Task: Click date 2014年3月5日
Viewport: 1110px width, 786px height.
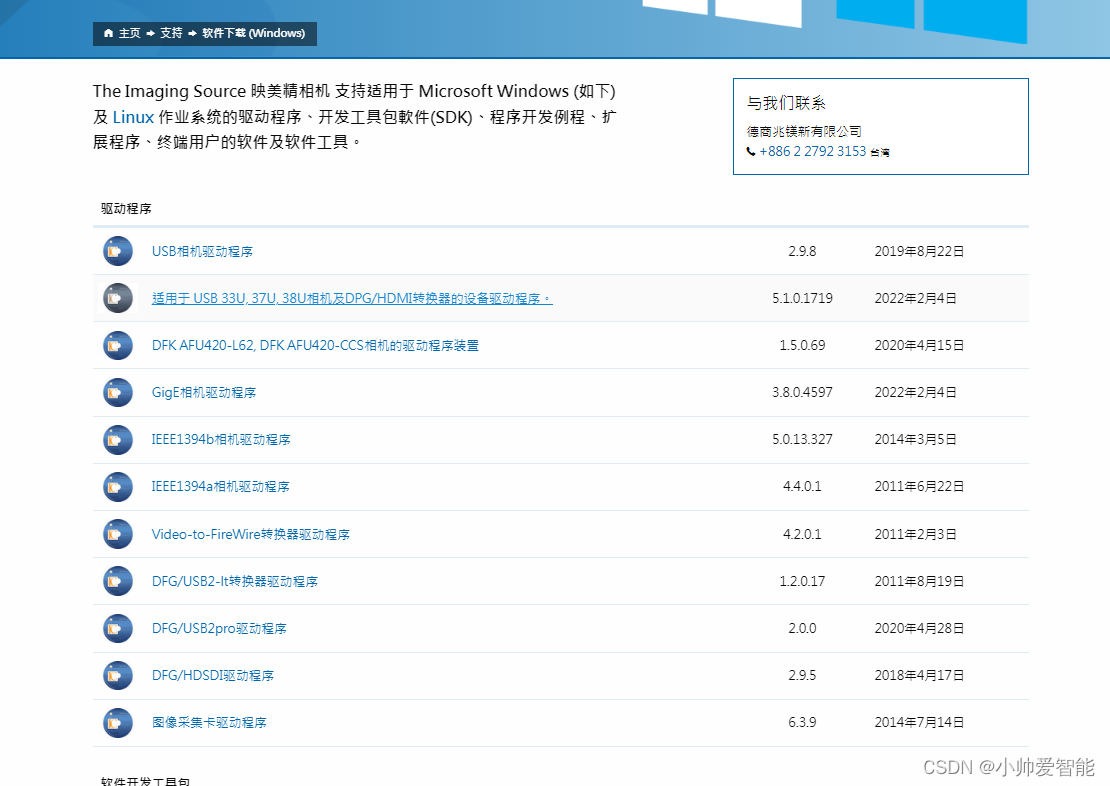Action: click(x=915, y=440)
